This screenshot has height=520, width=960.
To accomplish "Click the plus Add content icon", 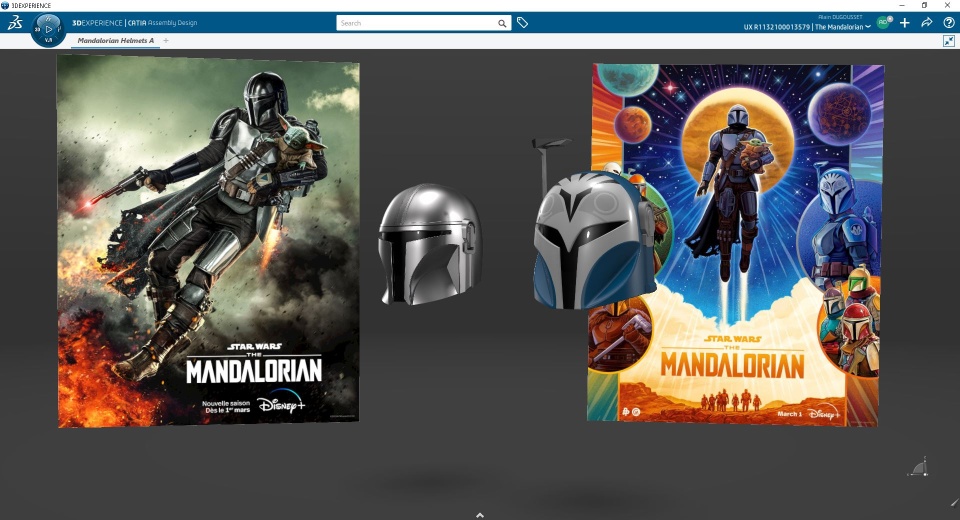I will [x=904, y=23].
